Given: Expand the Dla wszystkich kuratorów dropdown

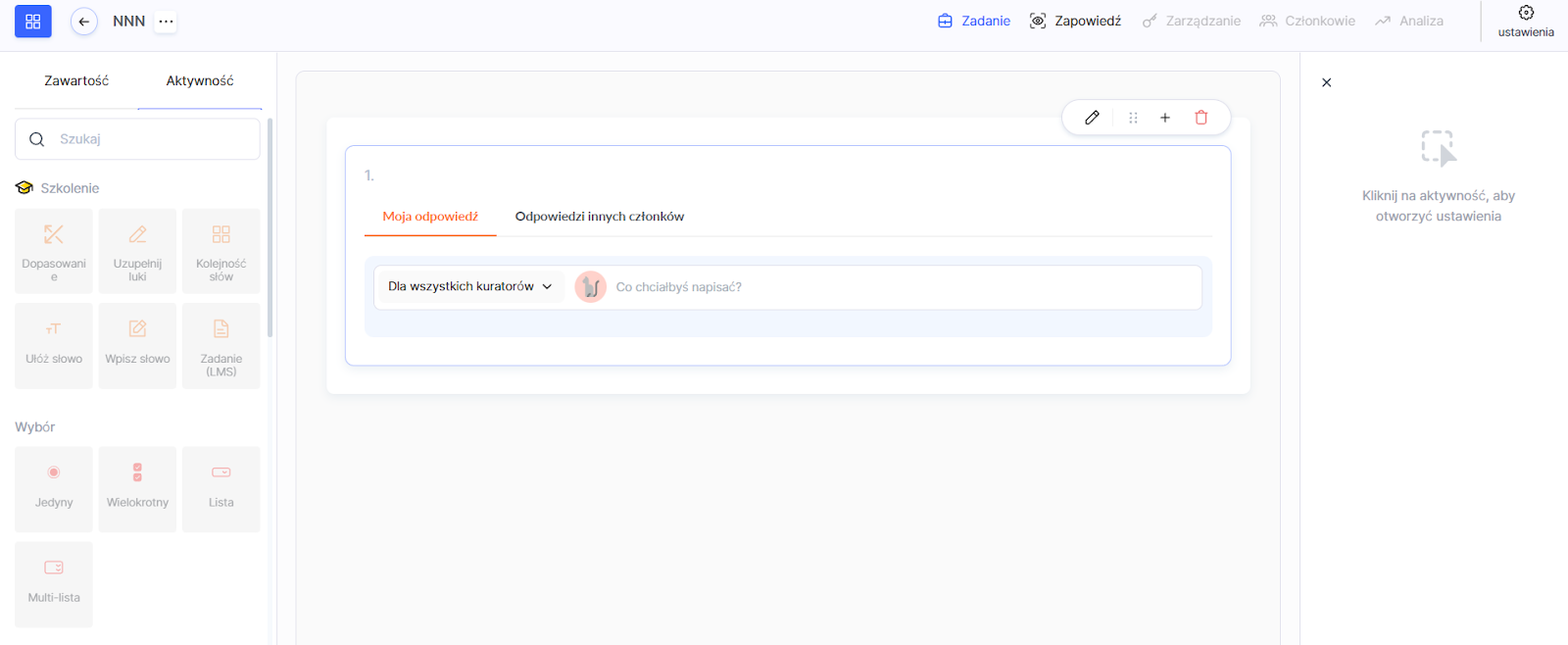Looking at the screenshot, I should pos(469,286).
